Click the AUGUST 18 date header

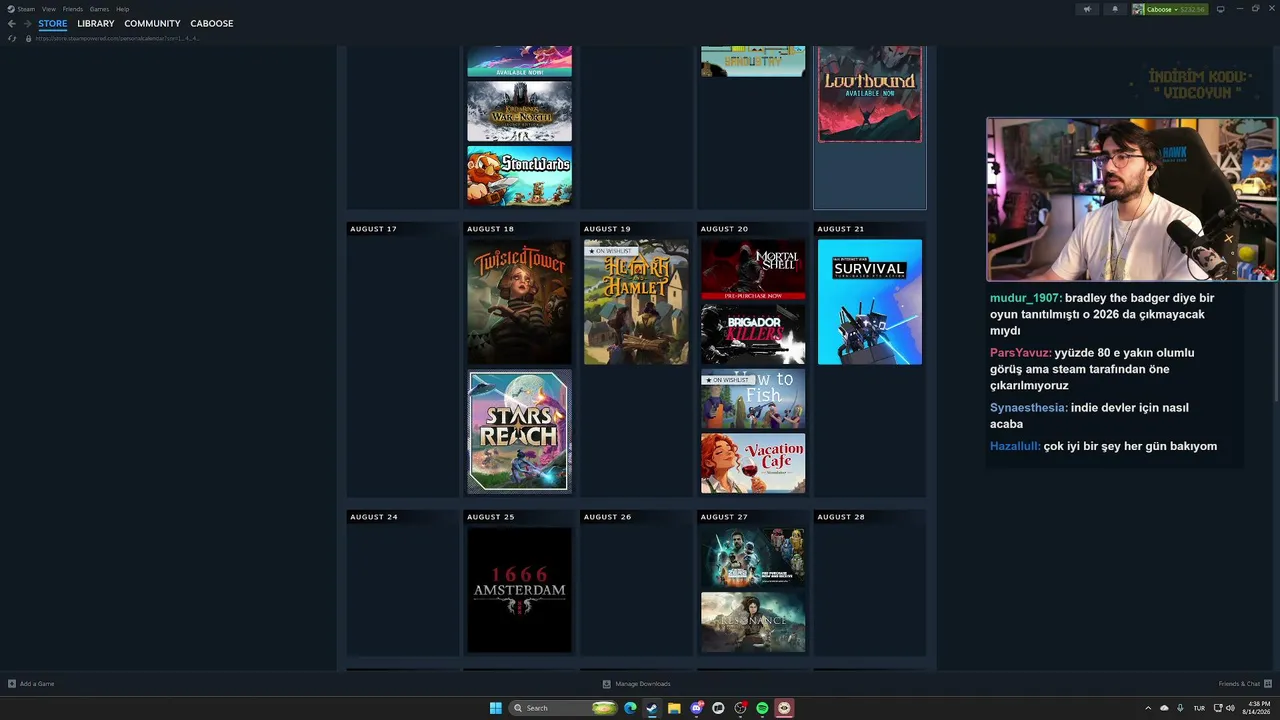point(490,229)
